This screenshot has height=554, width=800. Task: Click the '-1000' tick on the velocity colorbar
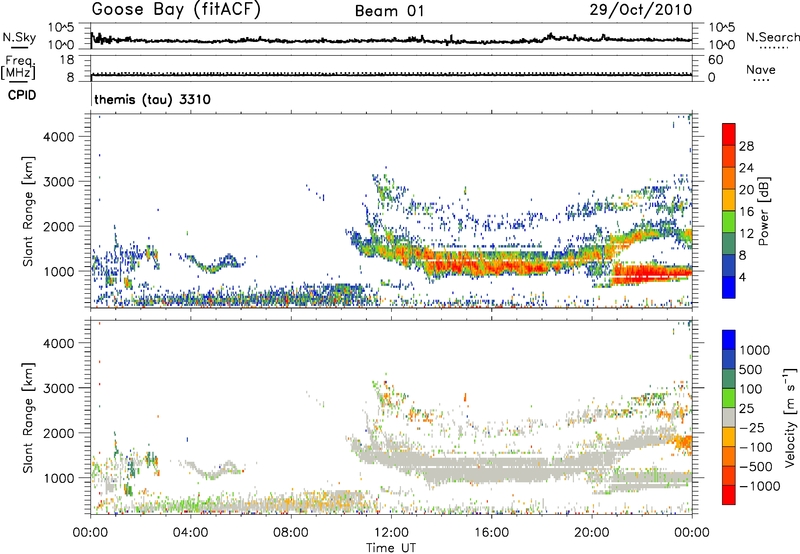click(x=759, y=486)
